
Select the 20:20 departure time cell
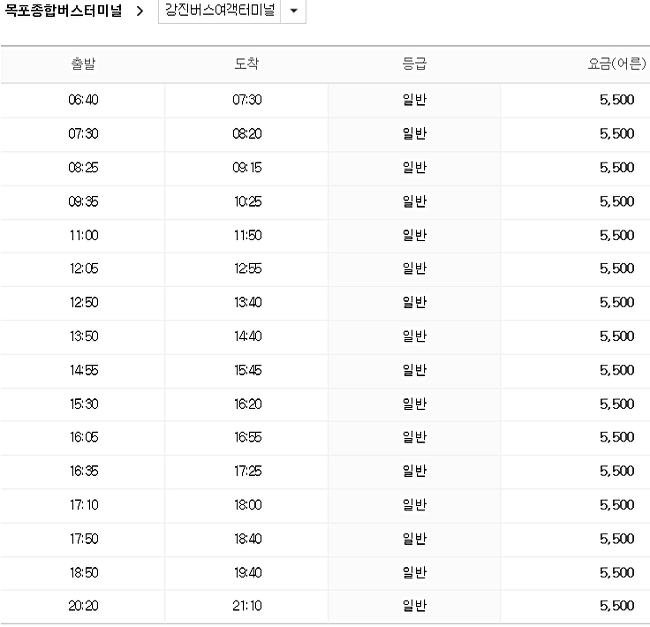pyautogui.click(x=83, y=606)
